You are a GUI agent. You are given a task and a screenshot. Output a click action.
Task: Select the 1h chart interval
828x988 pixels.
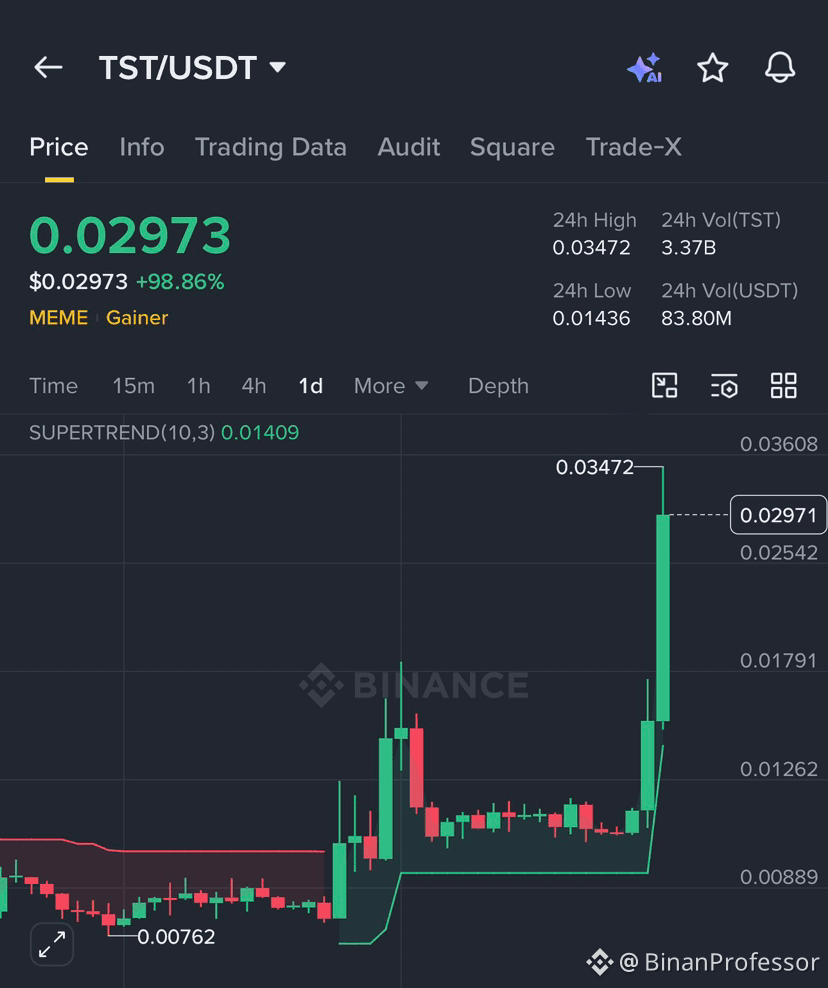(198, 386)
